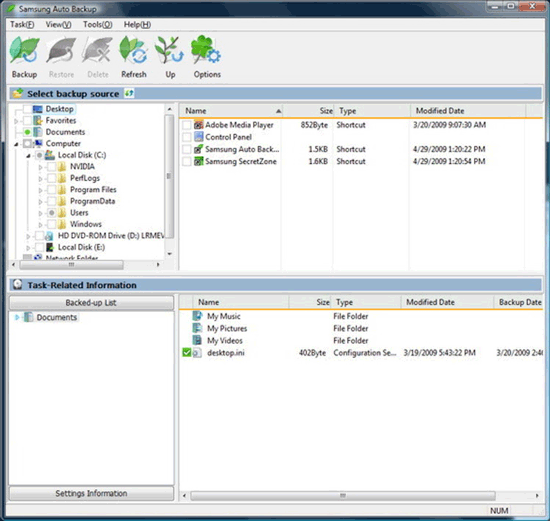
Task: Click the green arrows icon beside Select backup source
Action: (129, 93)
